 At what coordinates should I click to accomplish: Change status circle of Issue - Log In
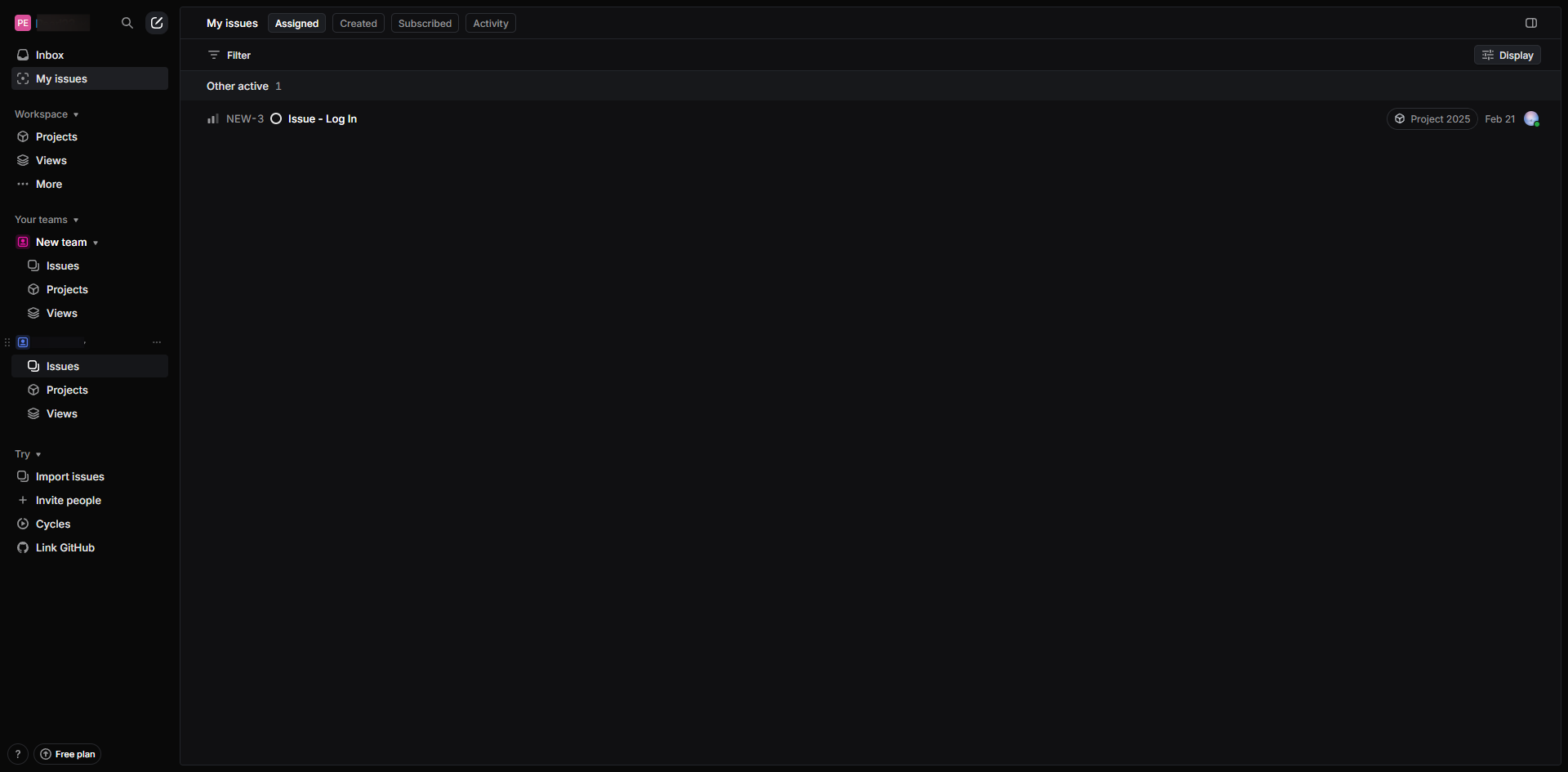[x=276, y=119]
